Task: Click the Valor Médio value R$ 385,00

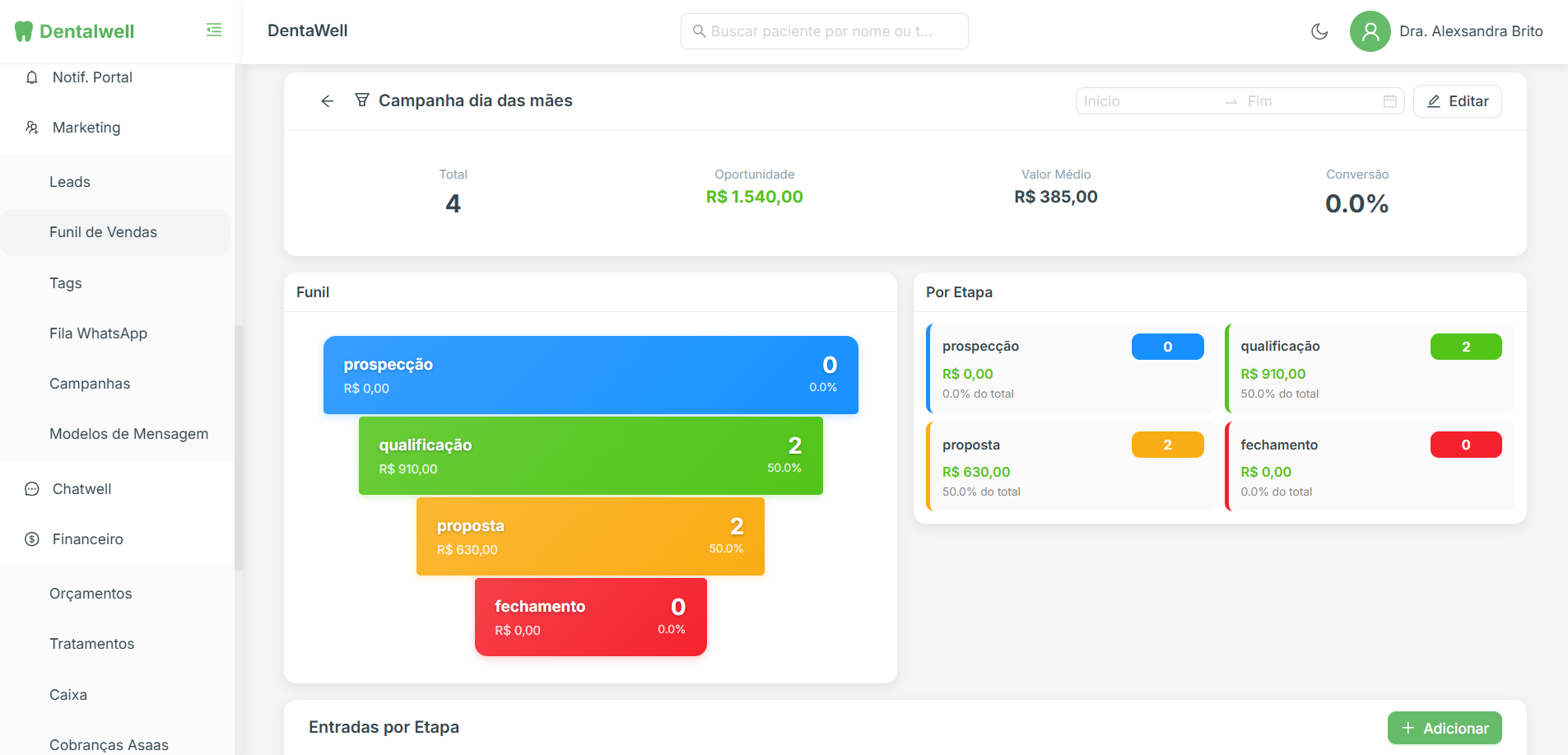Action: click(1056, 197)
